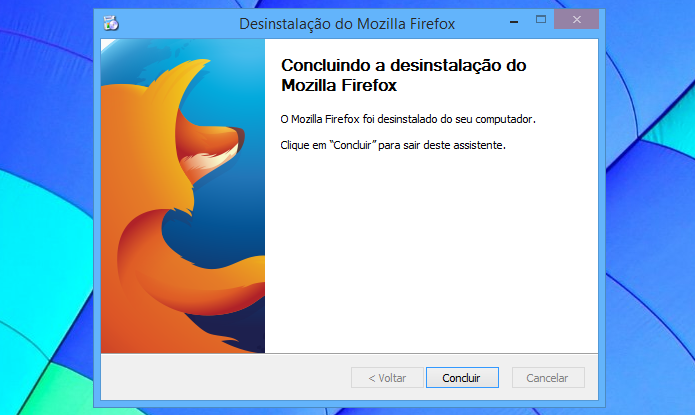Maximize the Desinstalação do Mozilla Firefox window

(540, 20)
